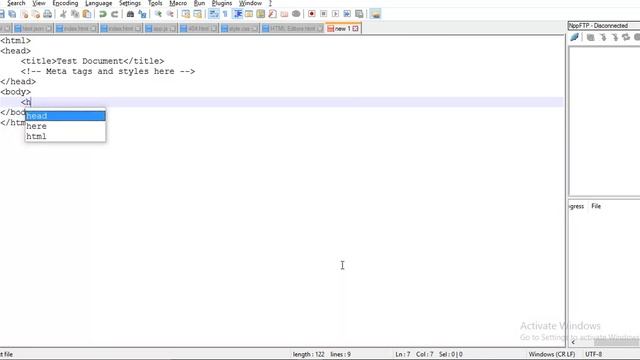
Task: Click 'Ln : 7' in status bar
Action: pos(402,354)
